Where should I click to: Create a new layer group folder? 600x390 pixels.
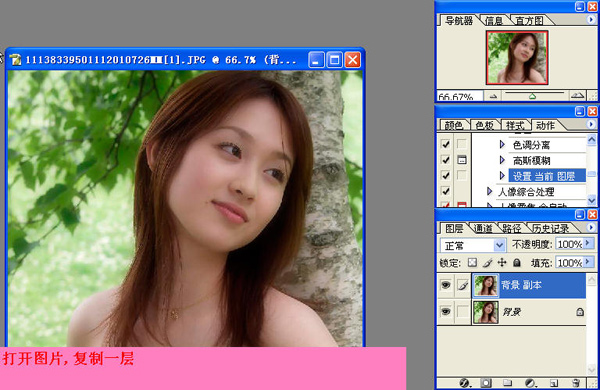click(508, 383)
